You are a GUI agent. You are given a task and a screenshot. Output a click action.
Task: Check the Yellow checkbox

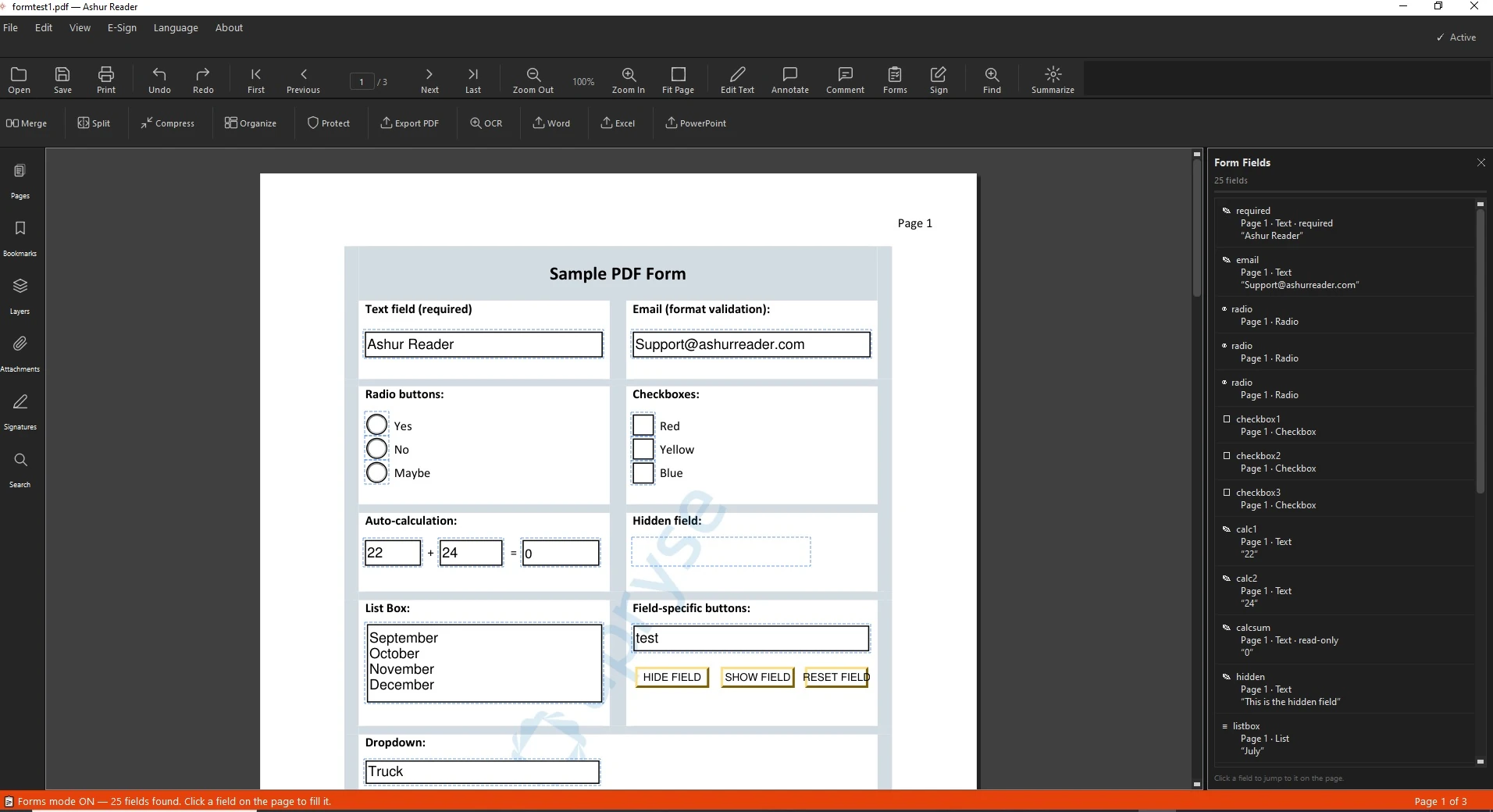coord(643,449)
